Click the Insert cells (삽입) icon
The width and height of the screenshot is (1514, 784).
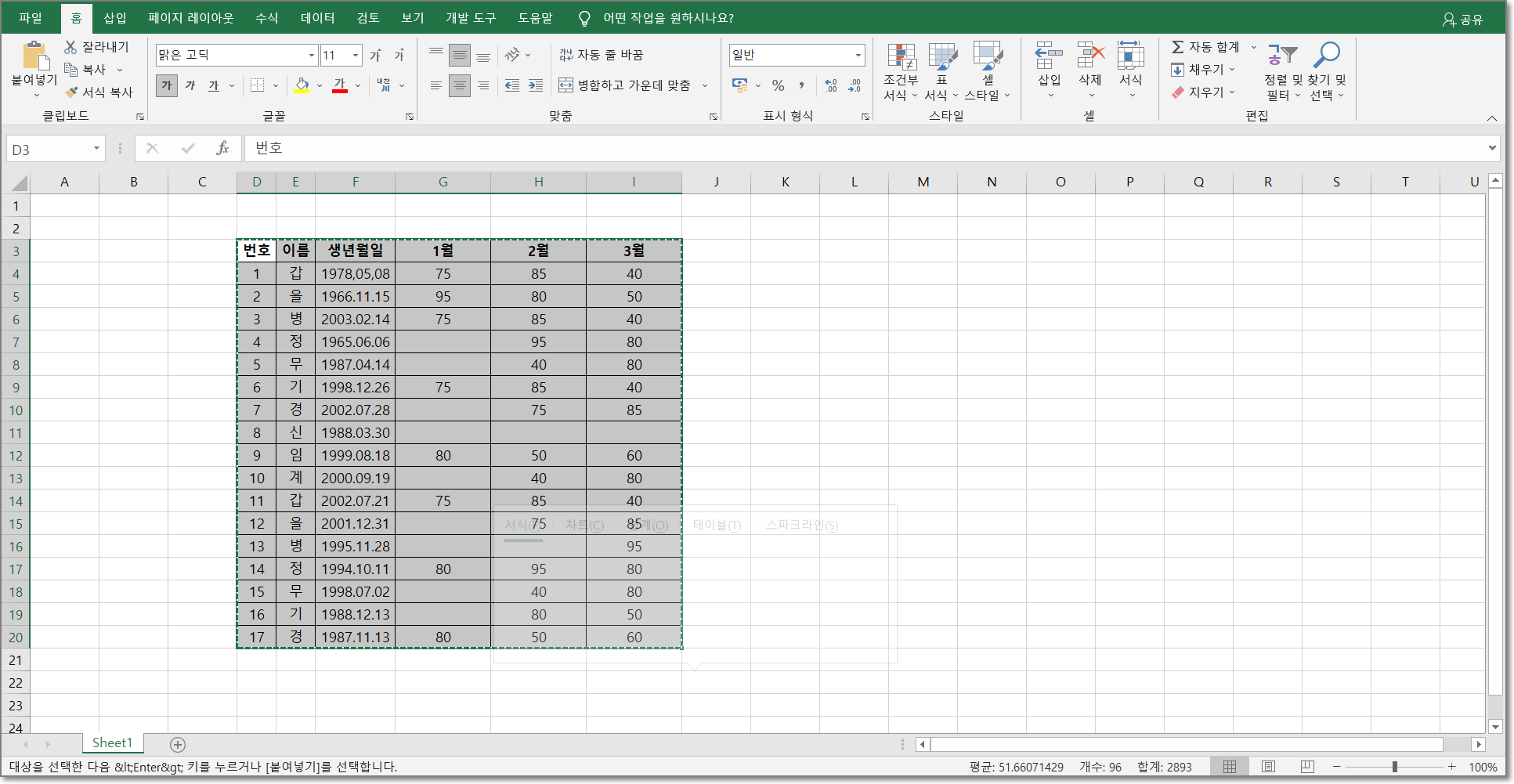1049,56
